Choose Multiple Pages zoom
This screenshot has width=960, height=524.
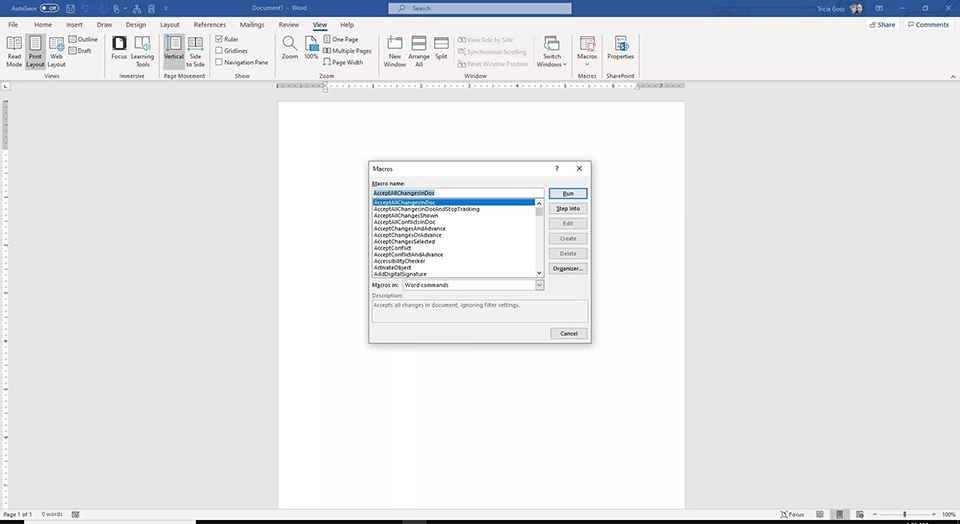347,51
